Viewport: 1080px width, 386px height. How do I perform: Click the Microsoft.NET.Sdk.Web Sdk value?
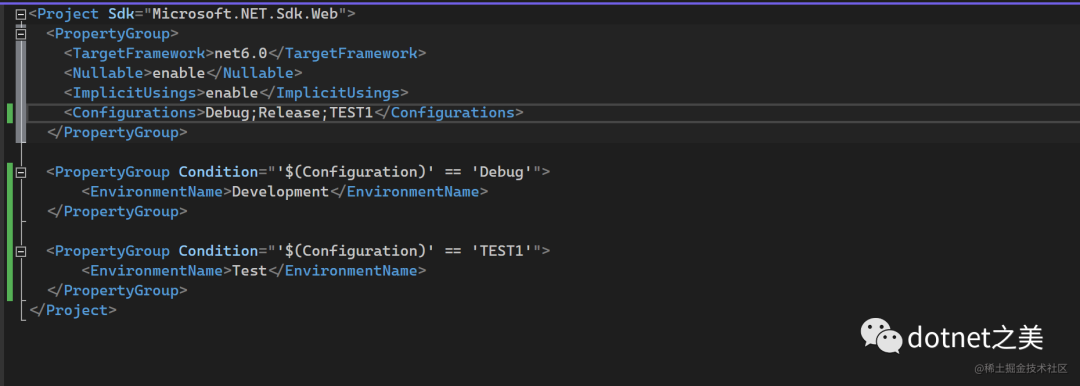tap(245, 13)
